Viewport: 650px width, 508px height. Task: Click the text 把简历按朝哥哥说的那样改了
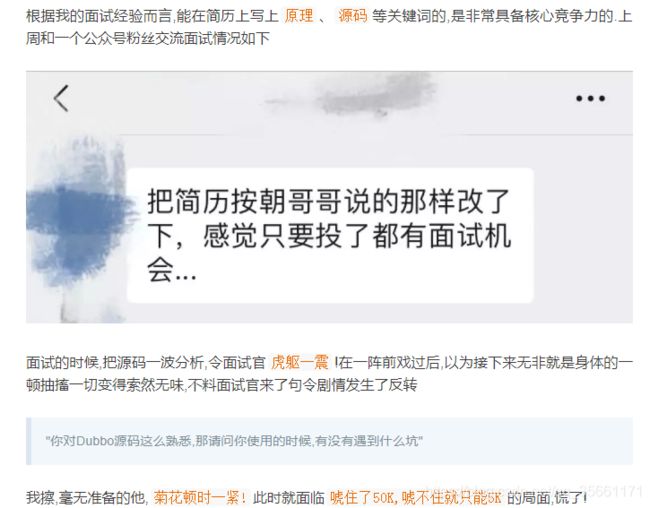[329, 202]
